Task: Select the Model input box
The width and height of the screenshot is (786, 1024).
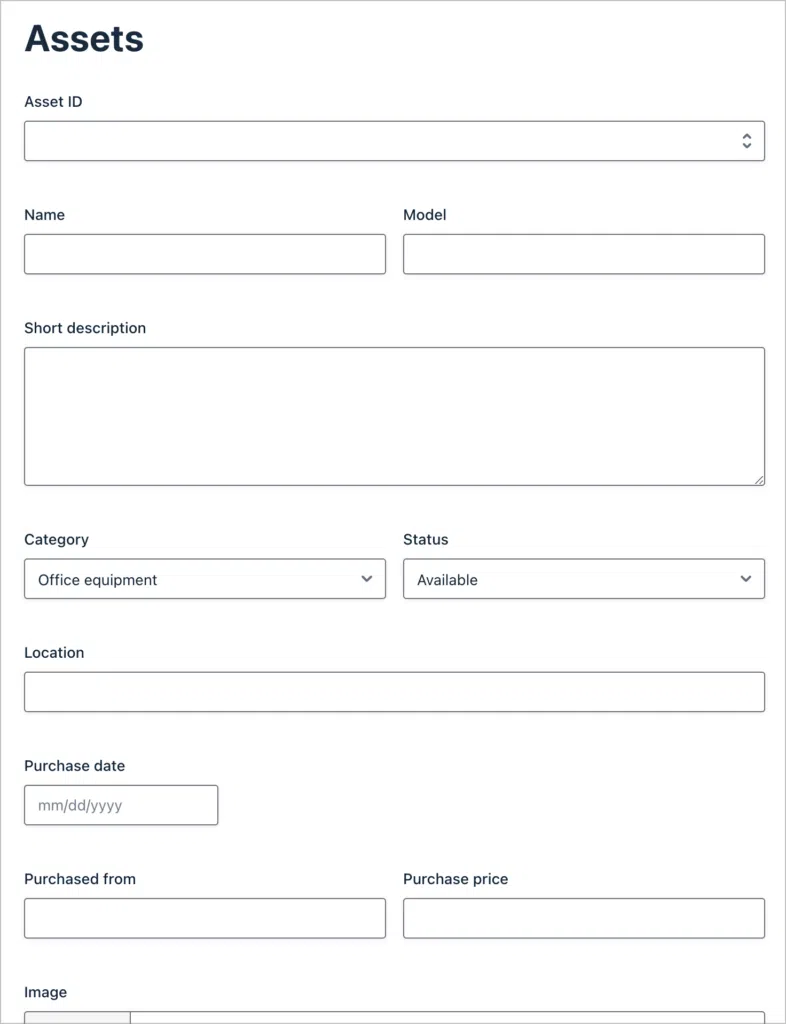Action: tap(584, 254)
